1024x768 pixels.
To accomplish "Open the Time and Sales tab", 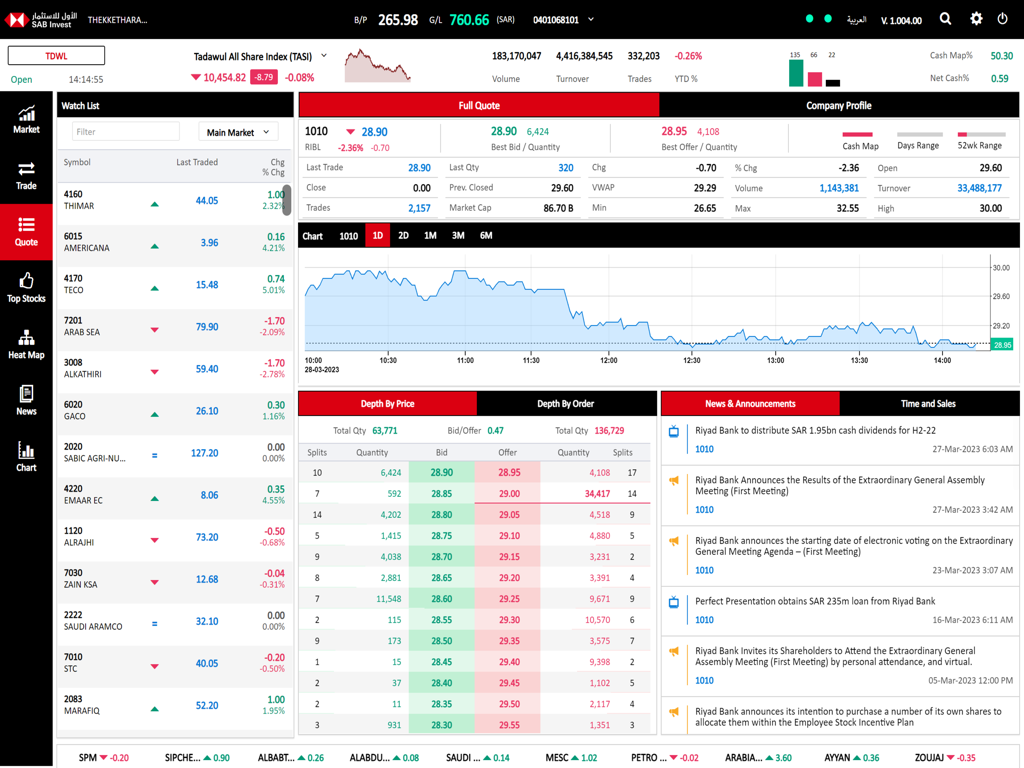I will [929, 403].
